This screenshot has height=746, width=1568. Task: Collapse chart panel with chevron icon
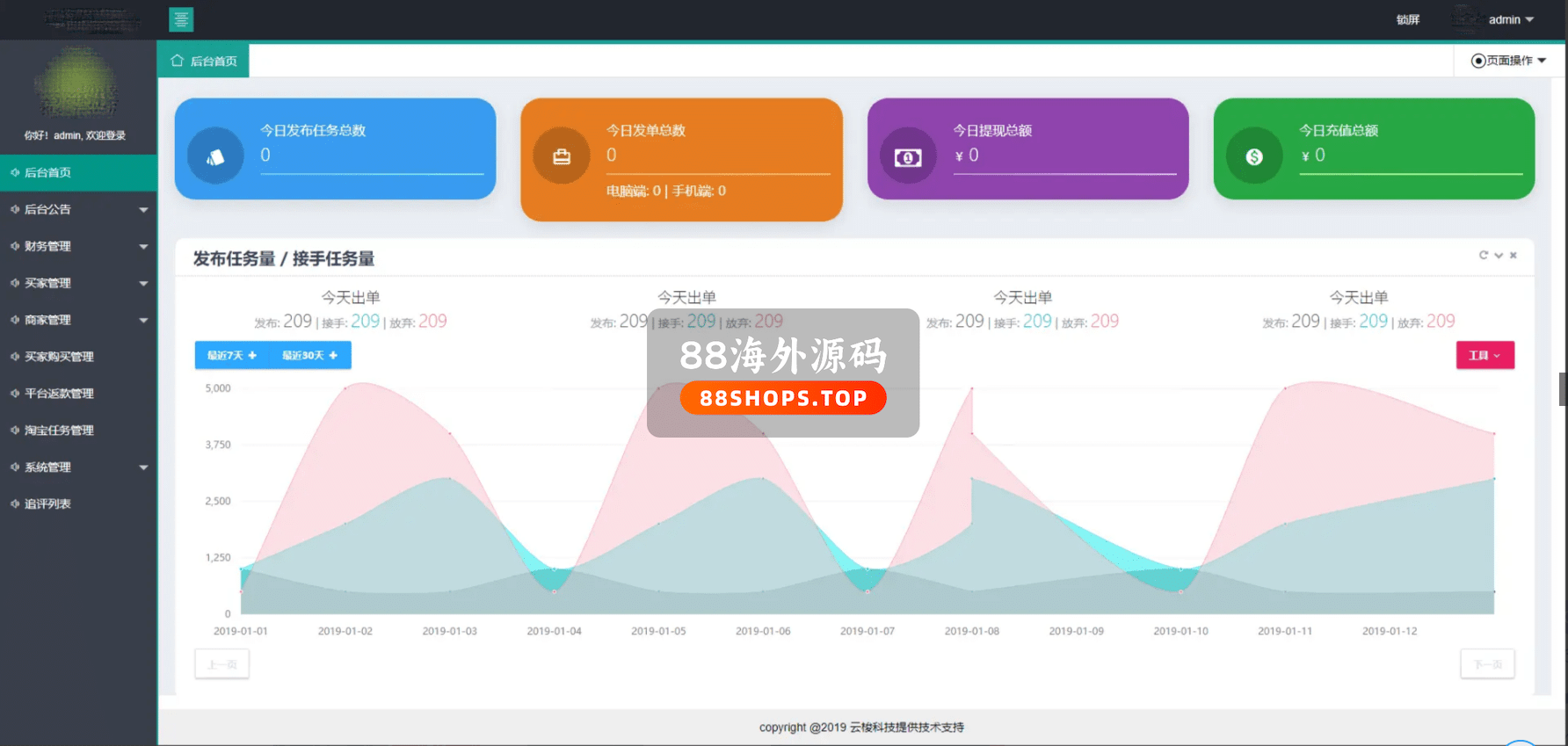click(1499, 256)
